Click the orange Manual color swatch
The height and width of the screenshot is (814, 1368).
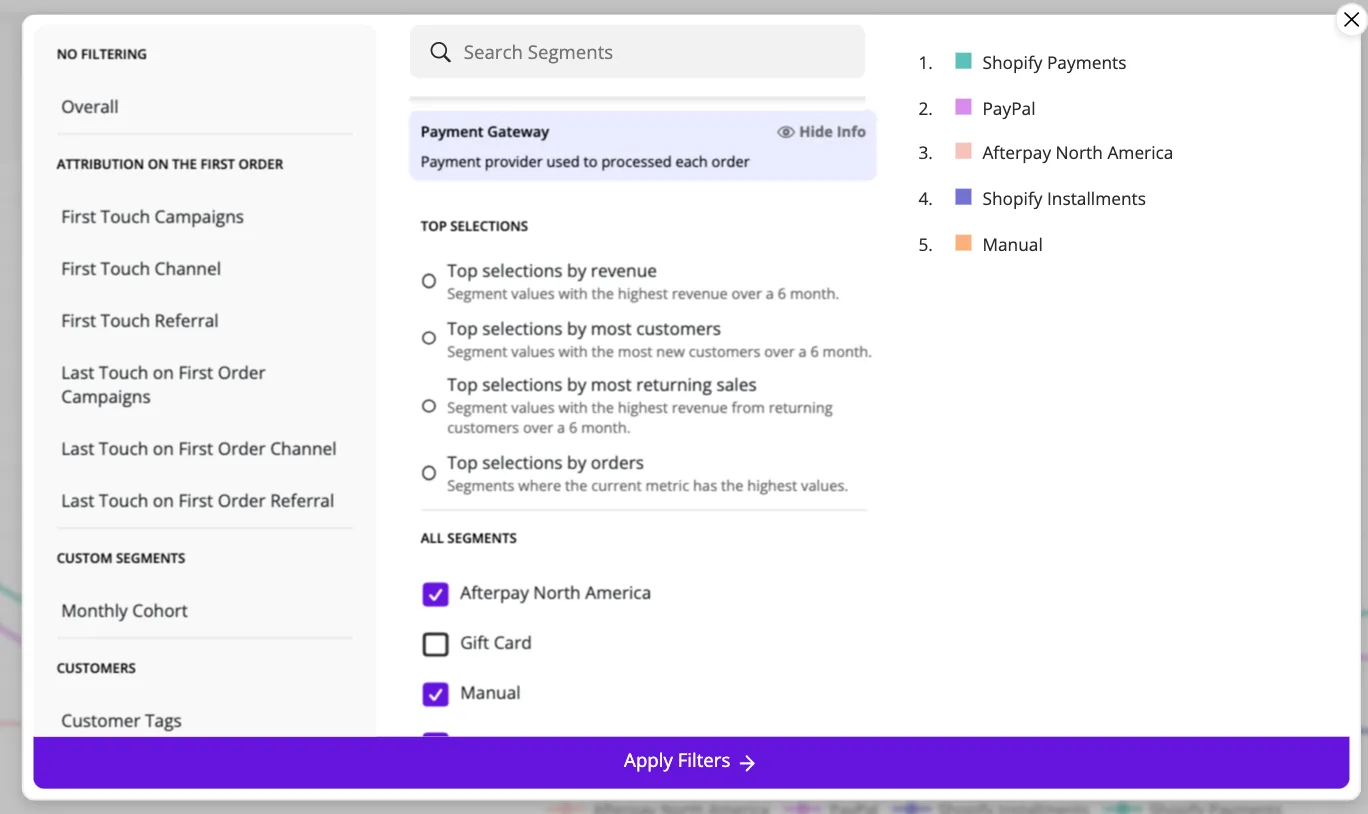[x=963, y=243]
